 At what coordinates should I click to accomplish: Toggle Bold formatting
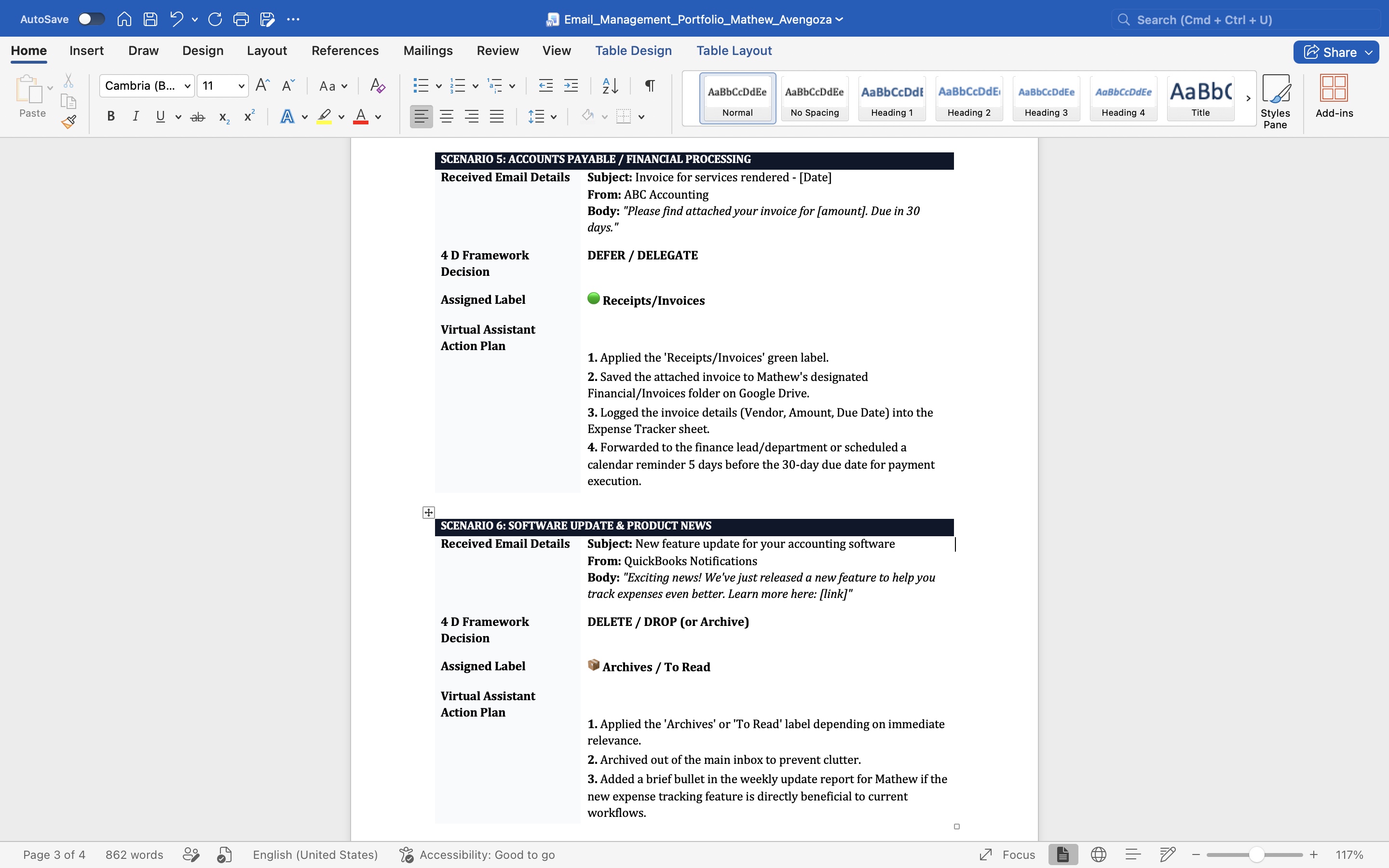pyautogui.click(x=111, y=117)
